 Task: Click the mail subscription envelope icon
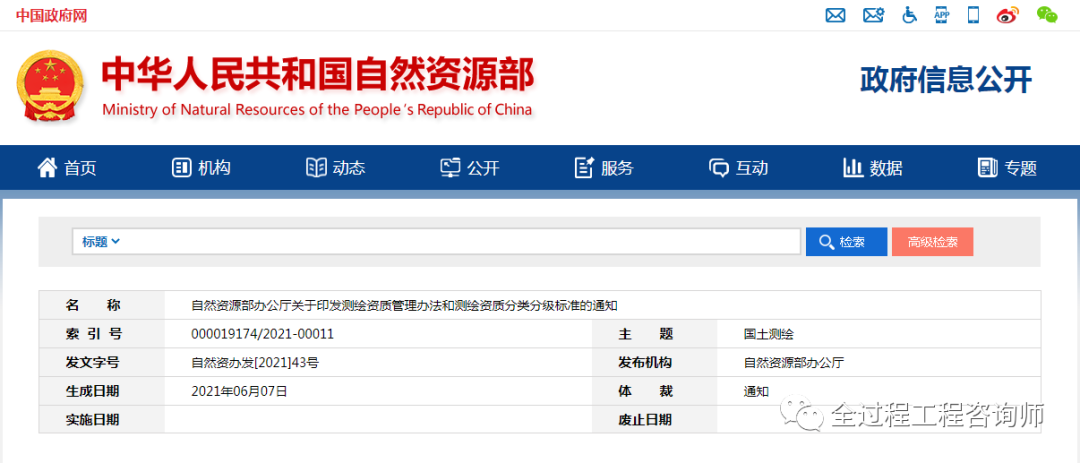pyautogui.click(x=873, y=14)
